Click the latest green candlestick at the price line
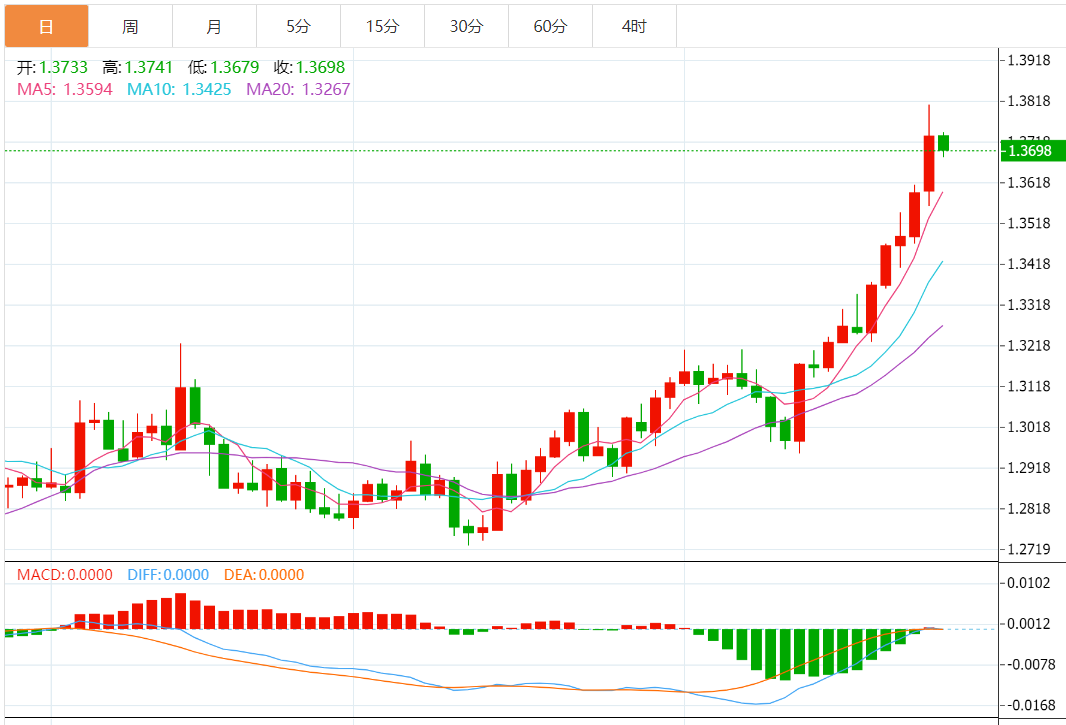 944,143
